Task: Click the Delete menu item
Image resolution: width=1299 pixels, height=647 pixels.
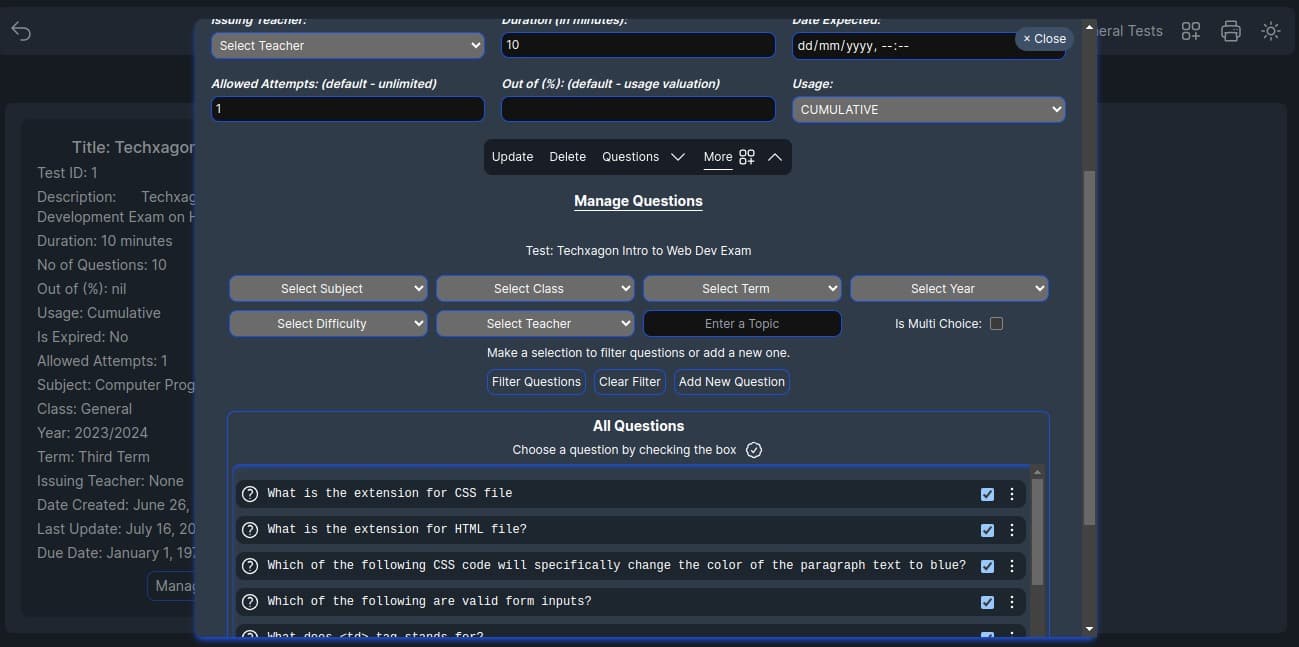Action: (568, 157)
